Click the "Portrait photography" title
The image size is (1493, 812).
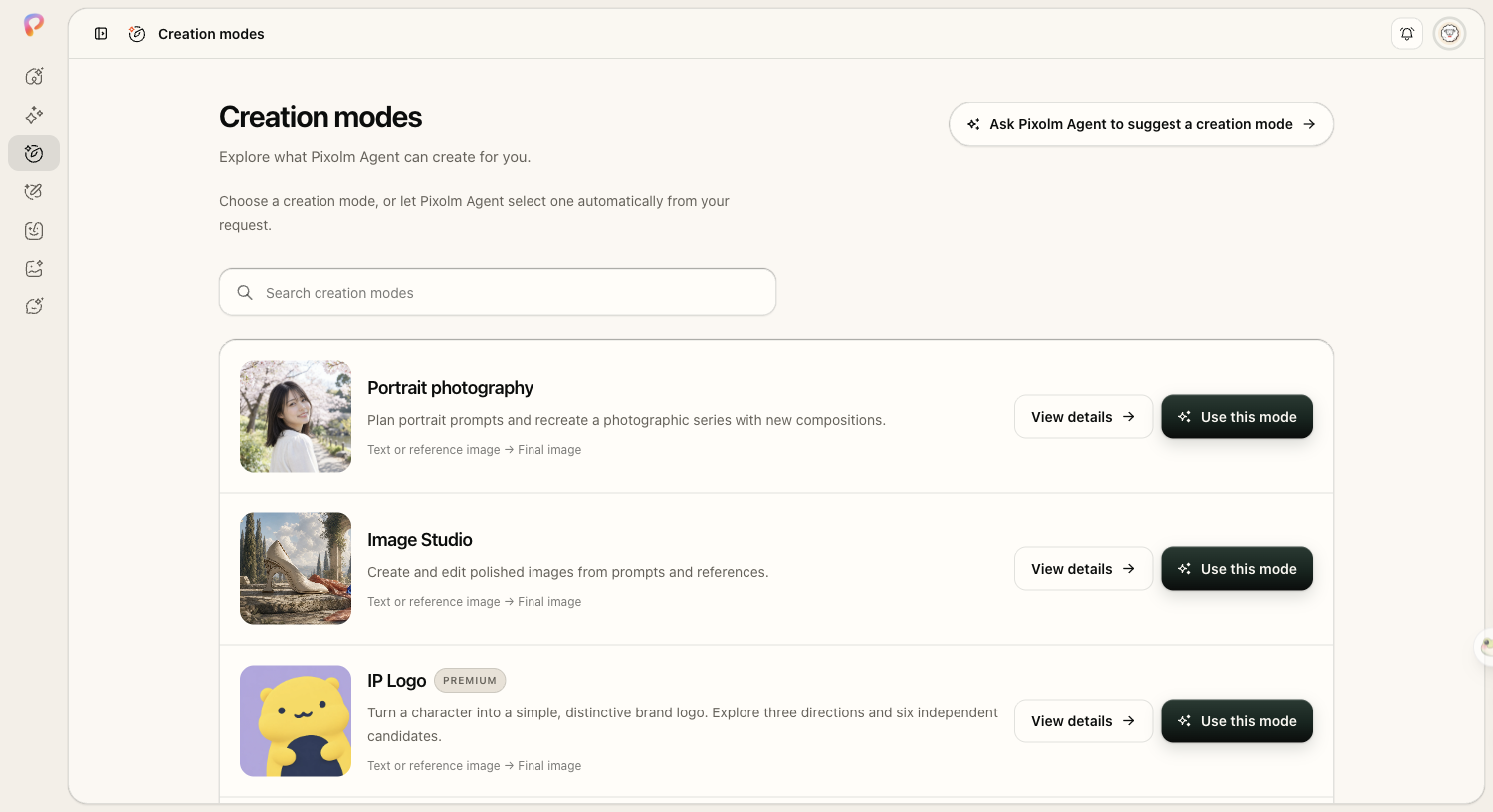pyautogui.click(x=450, y=388)
